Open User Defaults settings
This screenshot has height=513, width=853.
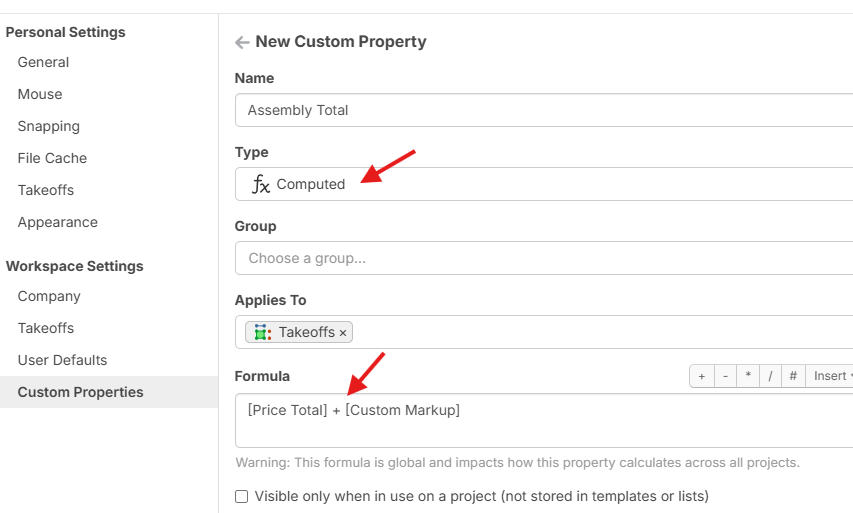point(62,360)
